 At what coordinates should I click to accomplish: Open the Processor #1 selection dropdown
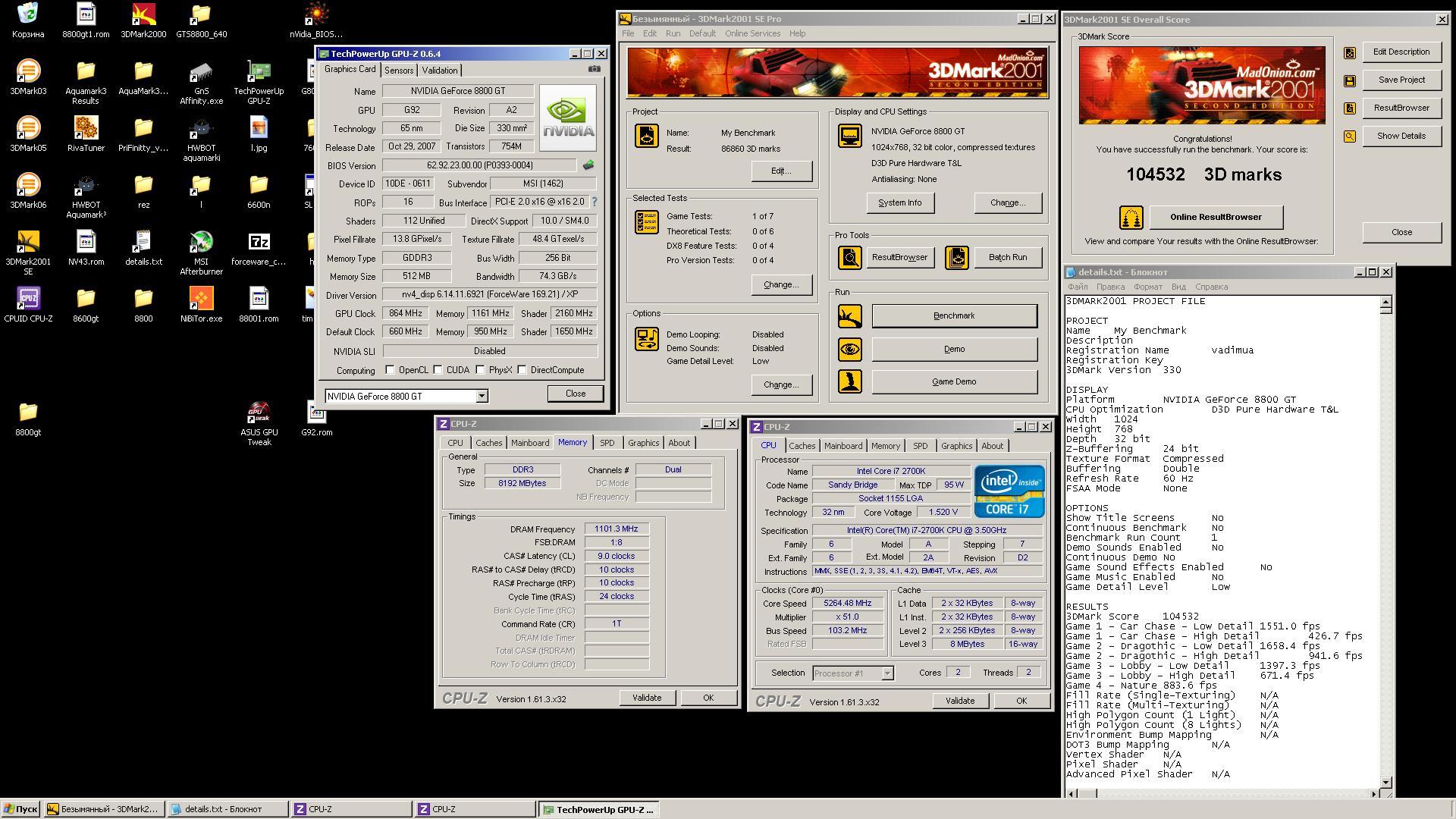pyautogui.click(x=886, y=673)
